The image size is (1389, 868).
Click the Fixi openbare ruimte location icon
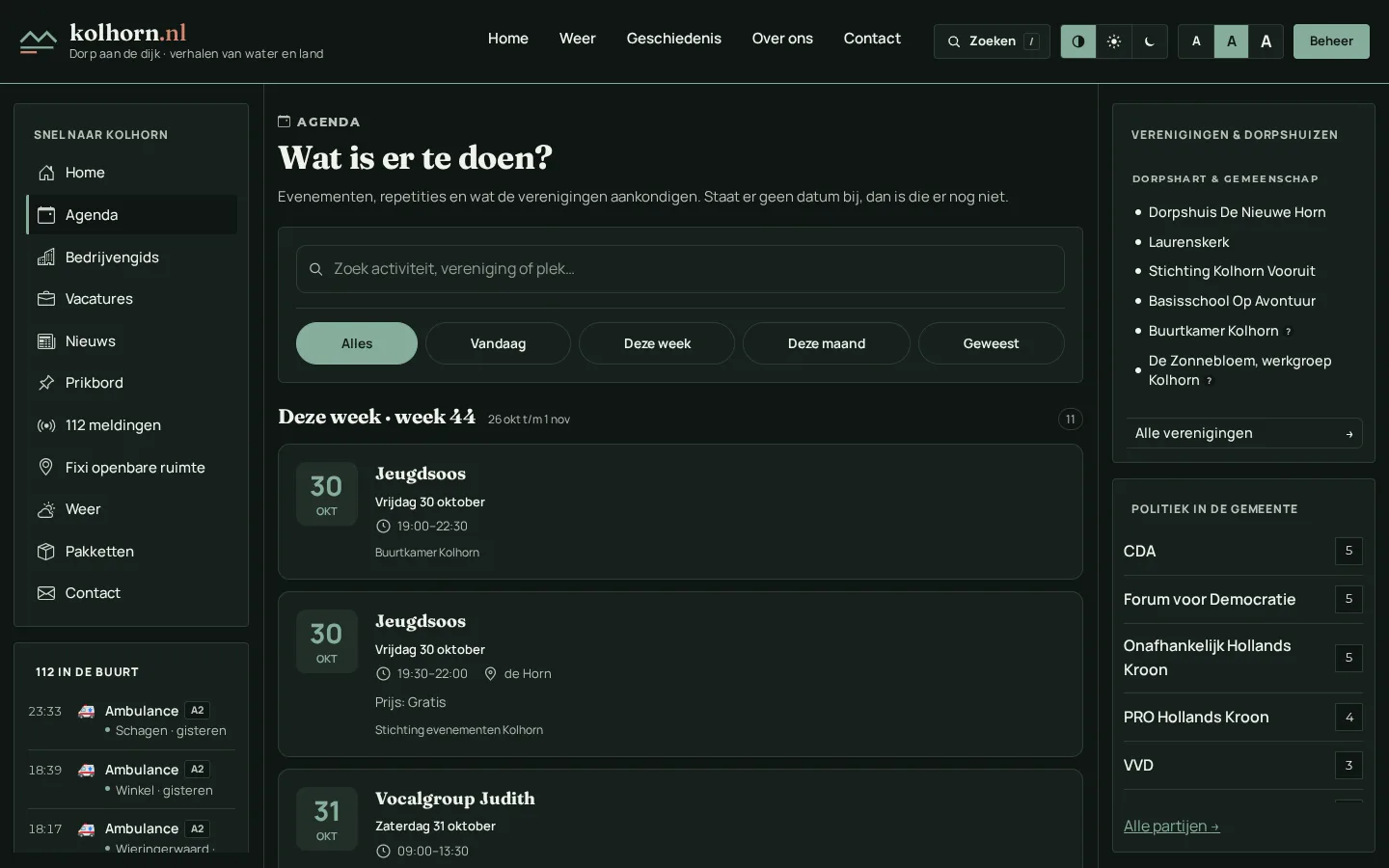(x=46, y=468)
